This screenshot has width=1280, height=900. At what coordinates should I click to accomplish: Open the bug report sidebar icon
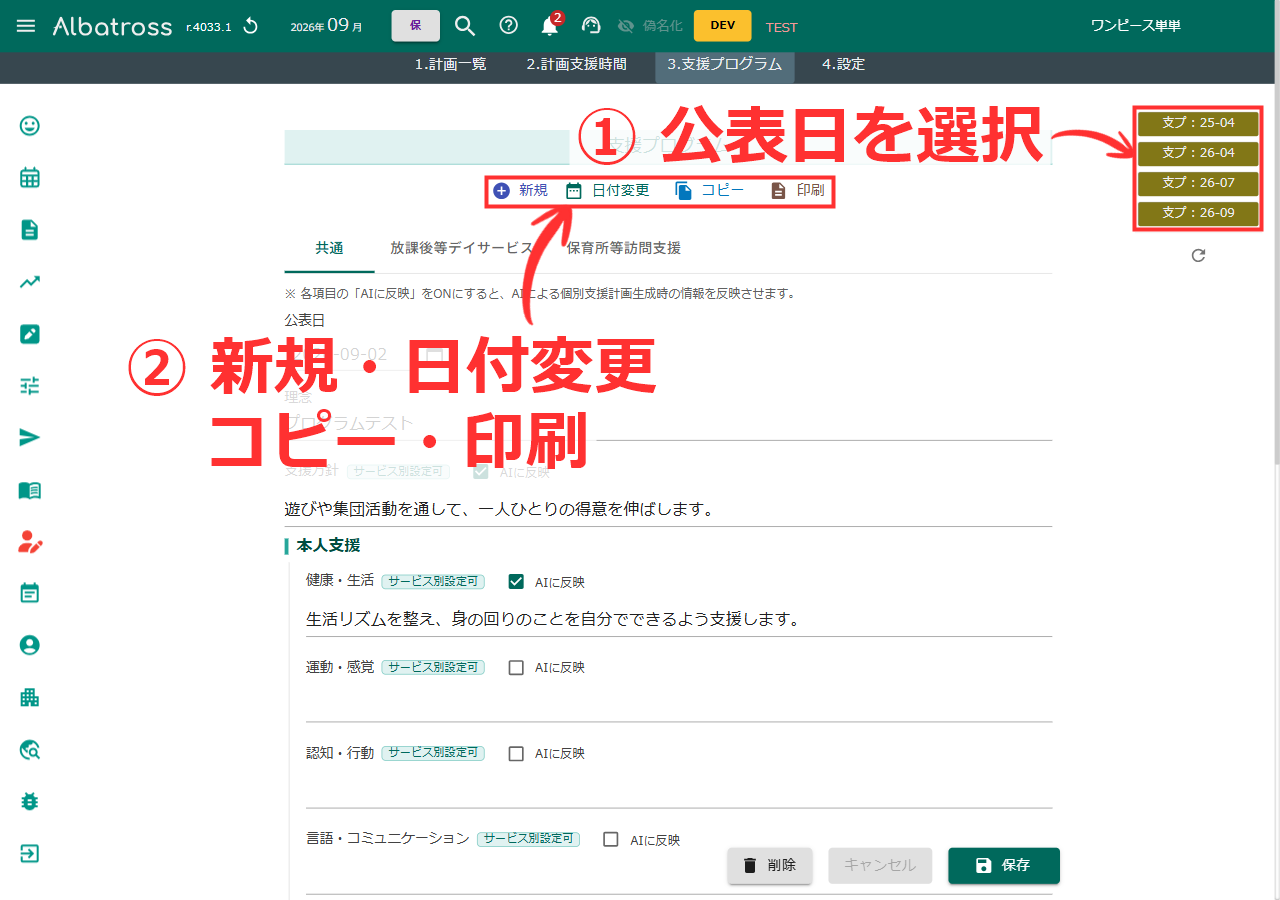[x=30, y=802]
